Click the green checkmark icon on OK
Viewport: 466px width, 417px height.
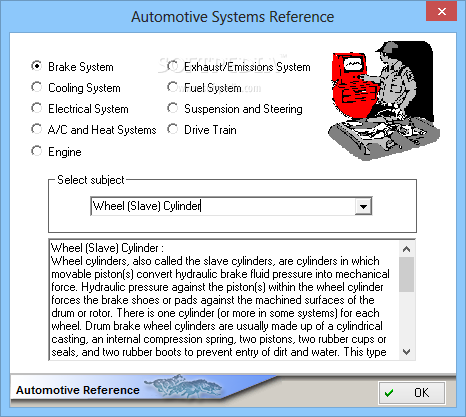point(389,393)
